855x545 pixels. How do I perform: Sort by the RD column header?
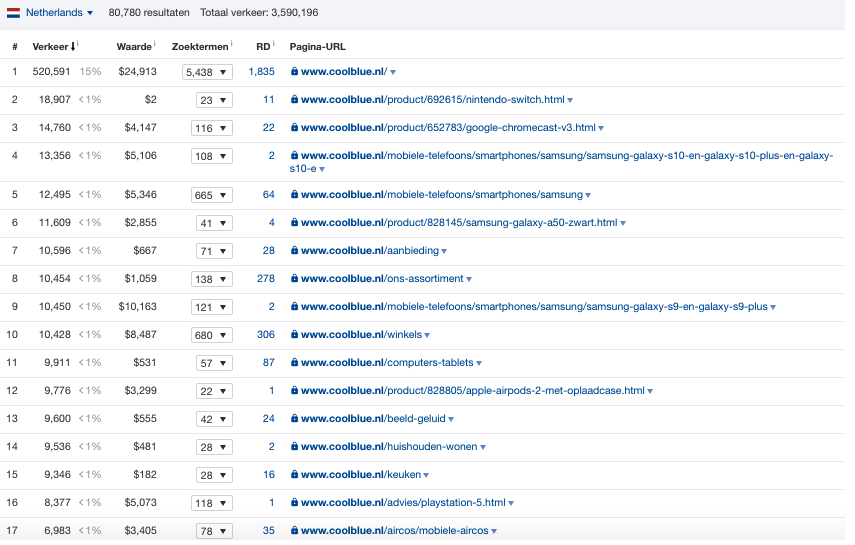click(x=263, y=47)
